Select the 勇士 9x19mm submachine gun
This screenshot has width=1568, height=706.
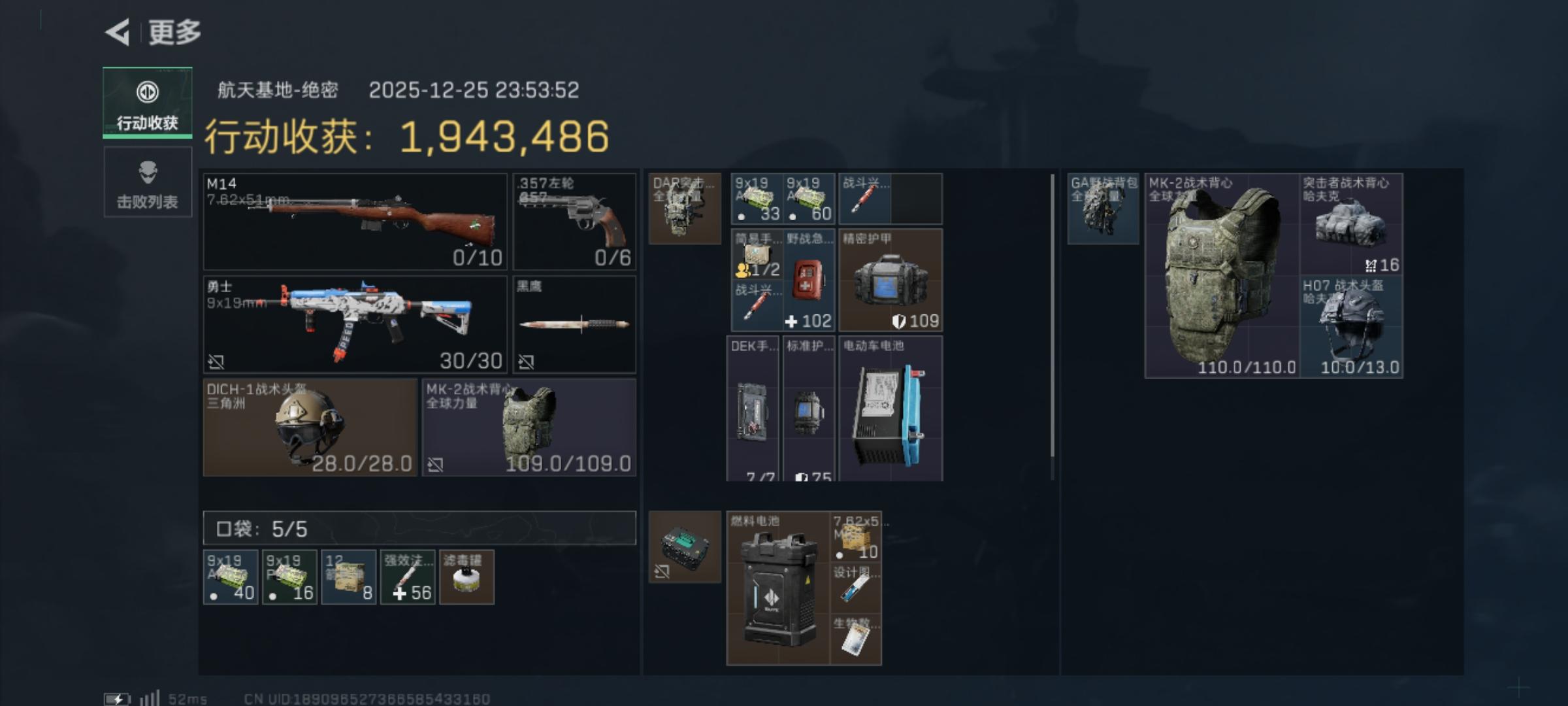pyautogui.click(x=355, y=324)
